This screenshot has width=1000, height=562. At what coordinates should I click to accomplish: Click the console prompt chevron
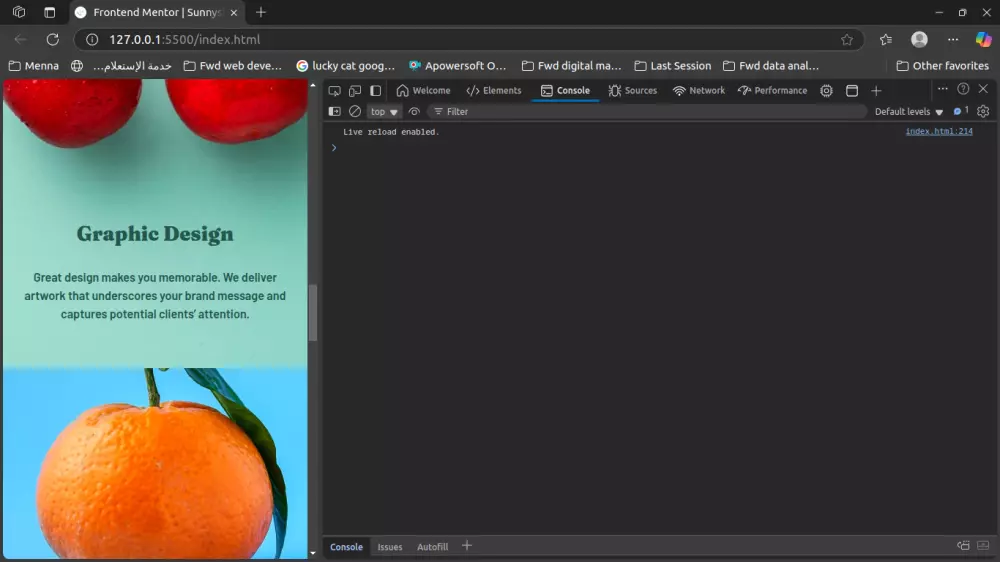pos(334,148)
